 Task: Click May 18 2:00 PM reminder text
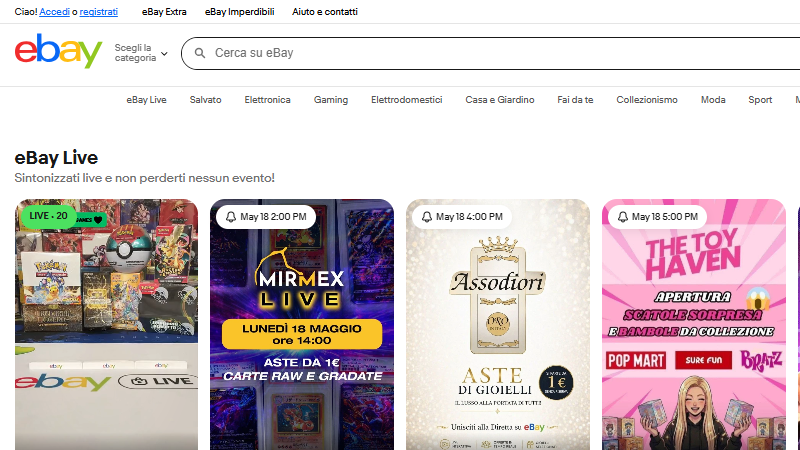pos(273,217)
